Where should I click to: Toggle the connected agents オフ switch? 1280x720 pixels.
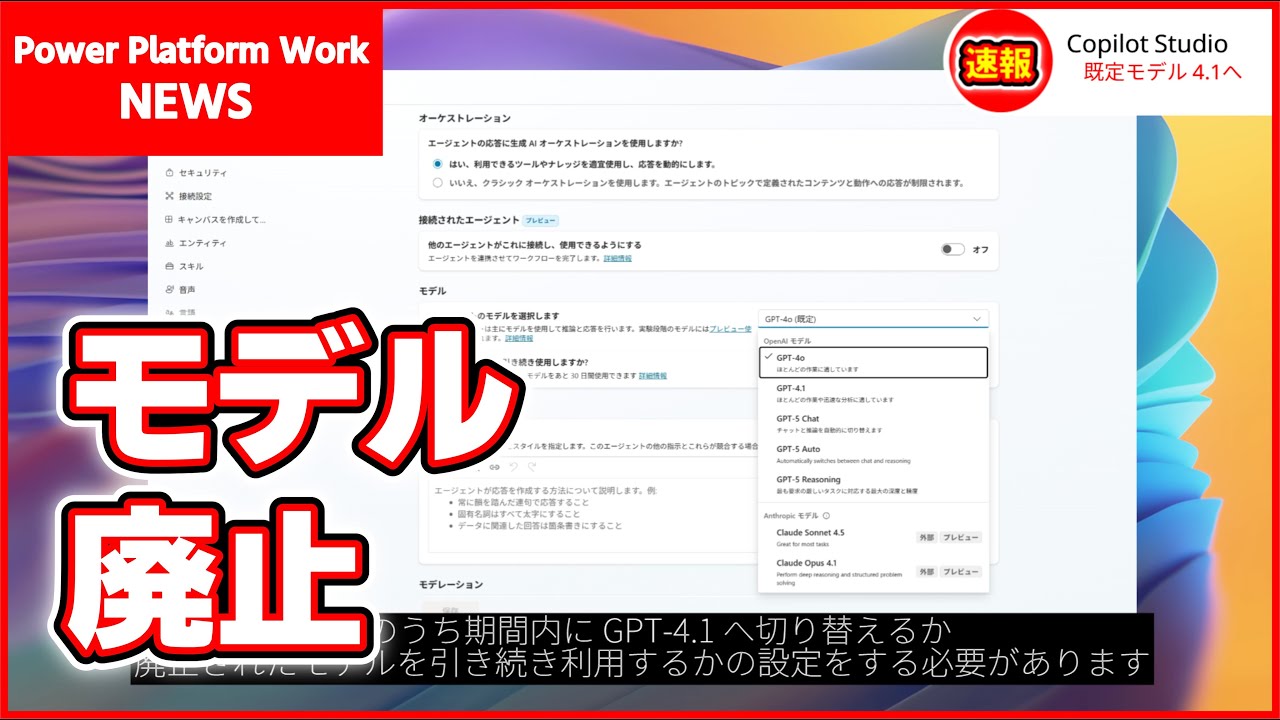[952, 249]
